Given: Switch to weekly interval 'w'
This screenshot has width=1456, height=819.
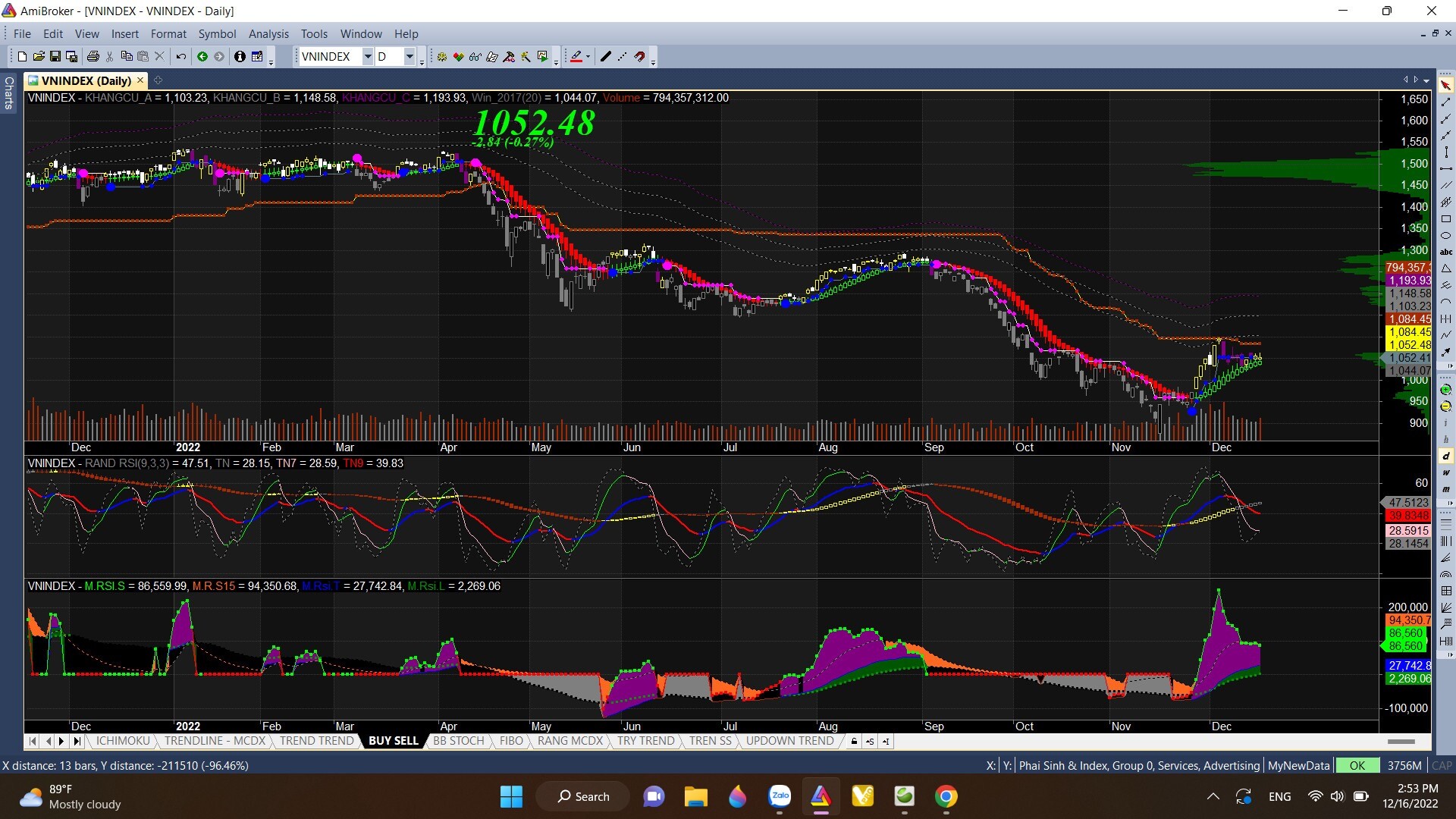Looking at the screenshot, I should pyautogui.click(x=1446, y=473).
